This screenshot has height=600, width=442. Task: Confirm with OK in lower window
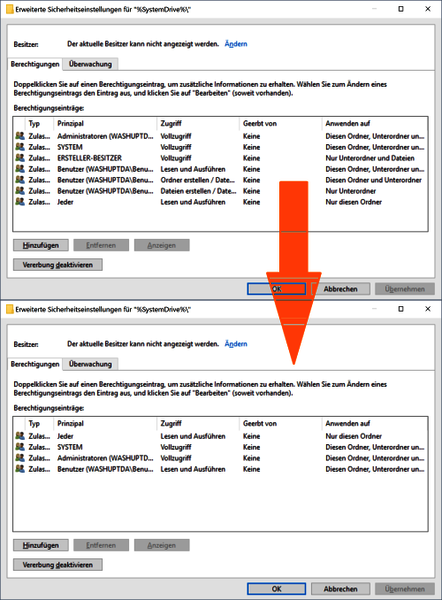(x=276, y=589)
